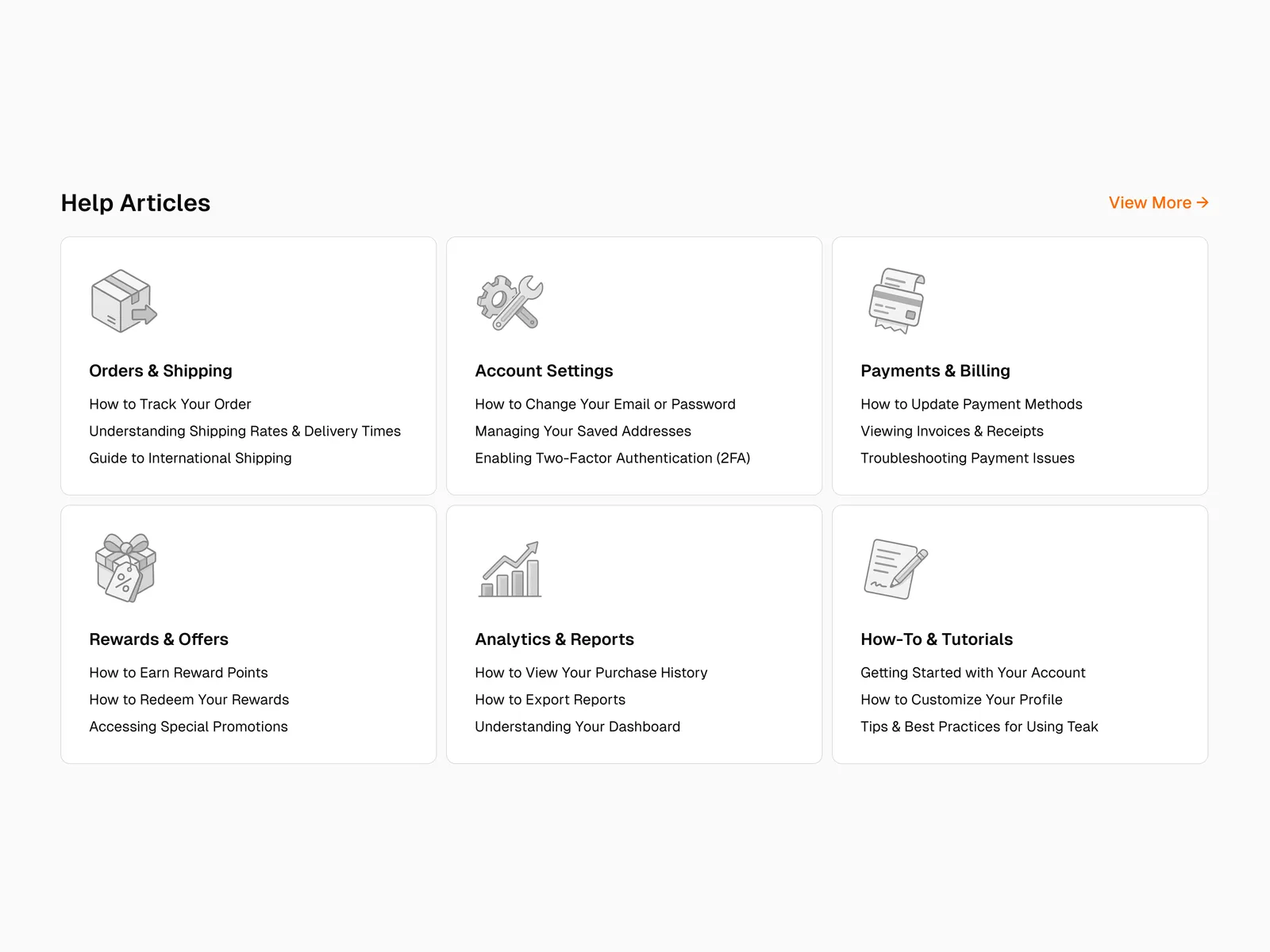Click the Payments & Billing receipt icon

click(x=897, y=301)
